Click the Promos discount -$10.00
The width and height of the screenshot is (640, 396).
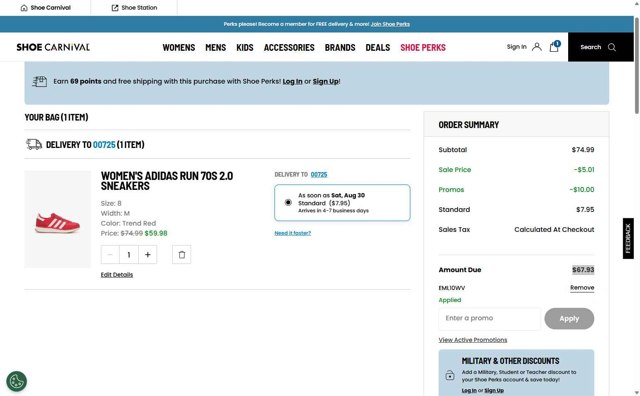[x=582, y=189]
